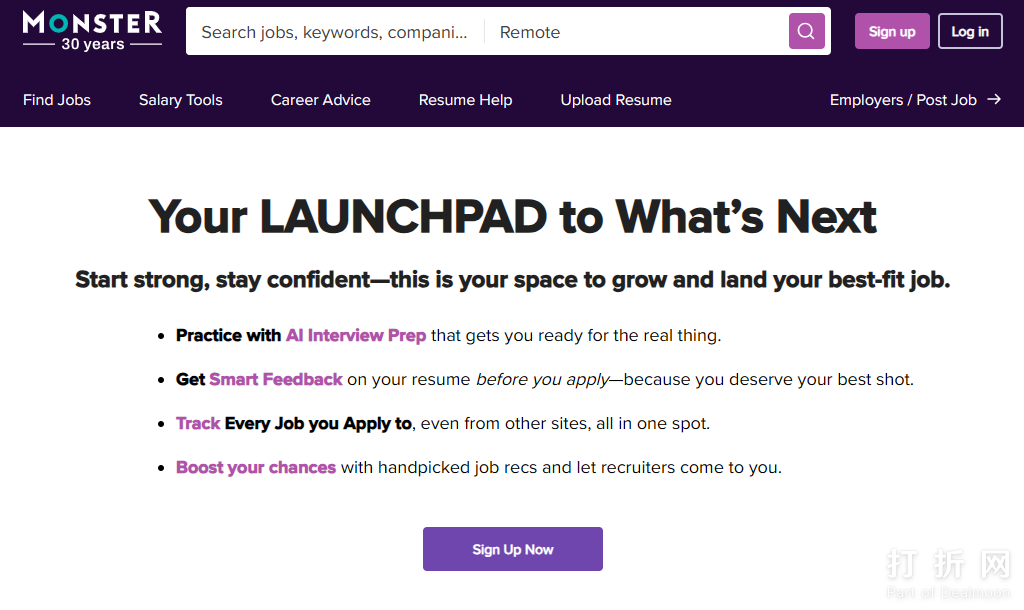Click the Smart Feedback link
Viewport: 1024px width, 610px height.
click(x=276, y=379)
